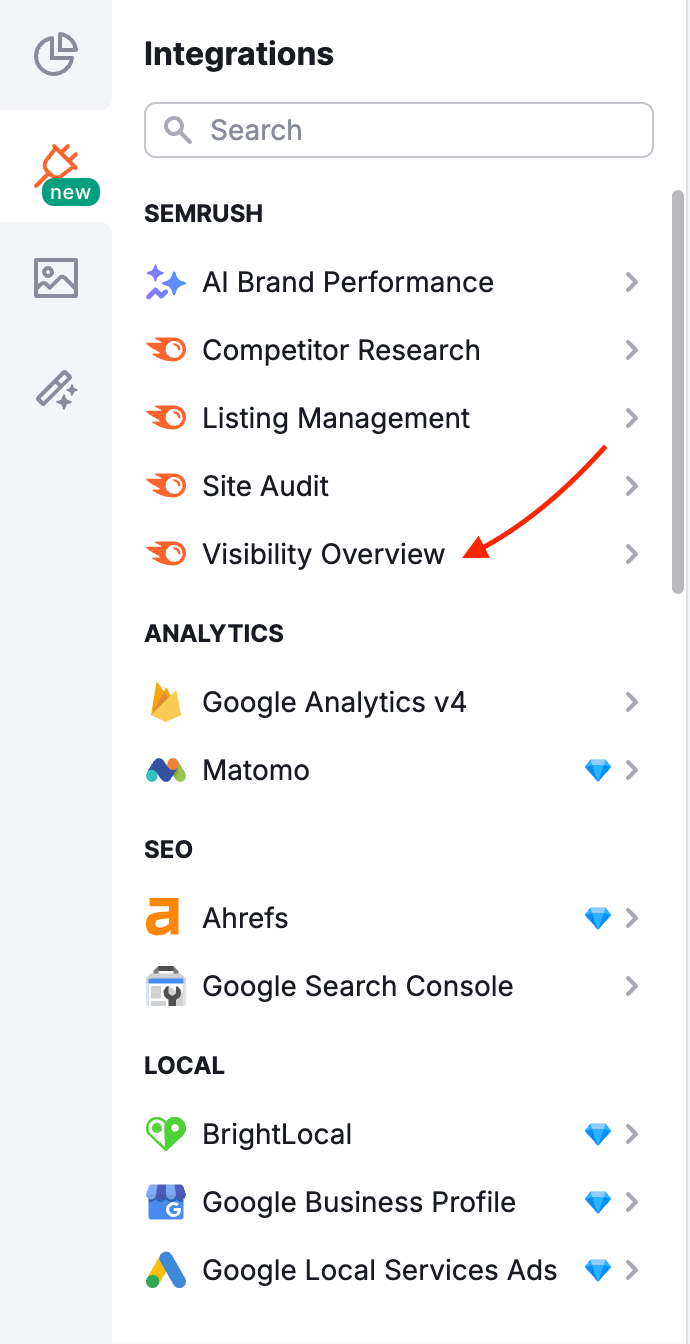Select the Ahrefs logo icon
Viewport: 690px width, 1344px height.
[x=166, y=918]
